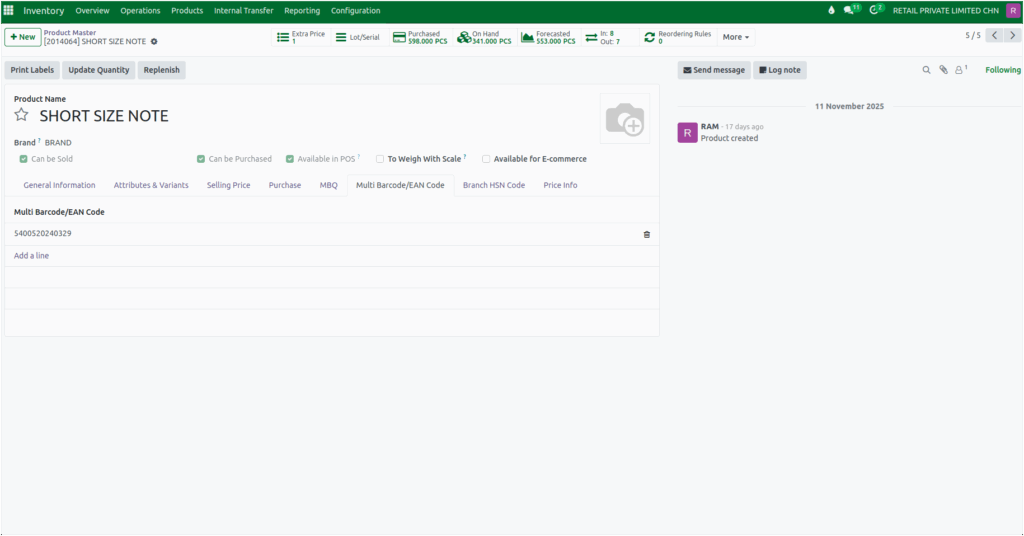Image resolution: width=1024 pixels, height=536 pixels.
Task: Open On Hand 541.000 PCS stat
Action: click(x=485, y=37)
